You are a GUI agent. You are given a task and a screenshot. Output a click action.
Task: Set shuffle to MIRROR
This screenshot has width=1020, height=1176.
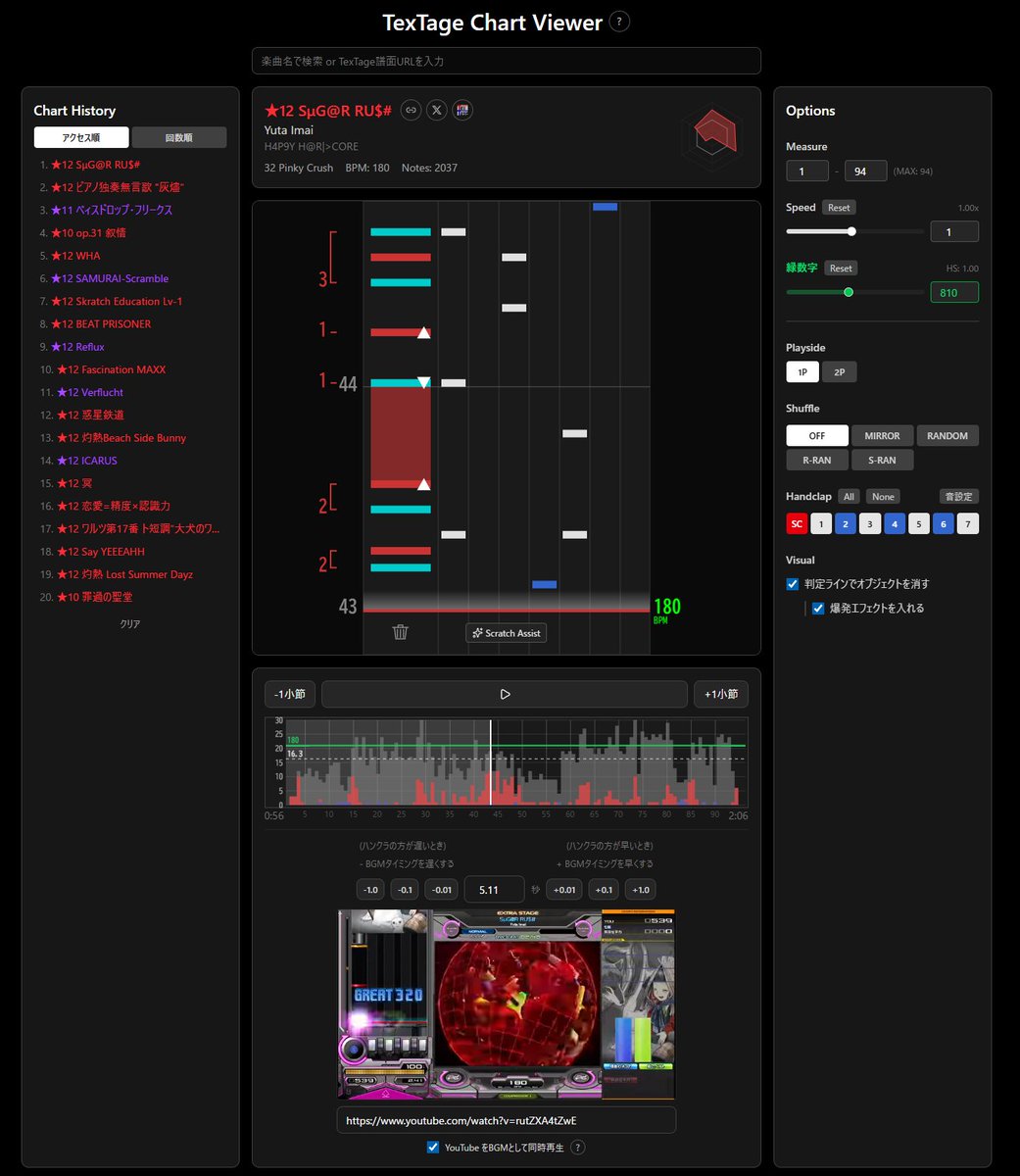882,436
